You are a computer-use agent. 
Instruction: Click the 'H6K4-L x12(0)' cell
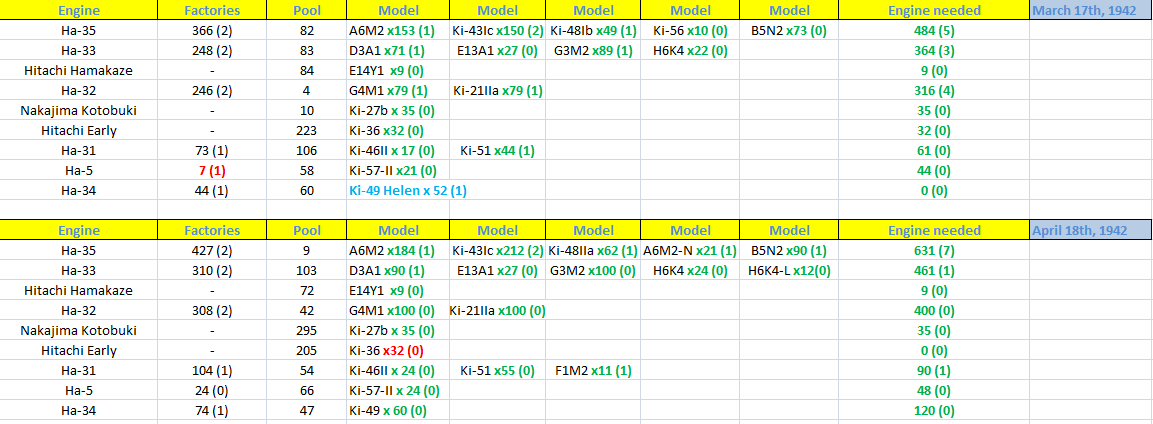click(788, 270)
